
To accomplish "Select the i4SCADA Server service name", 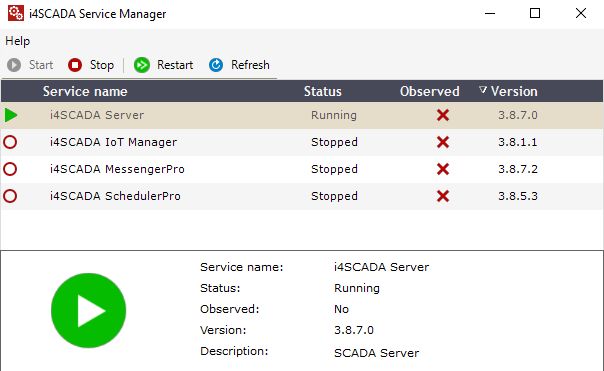I will pyautogui.click(x=97, y=115).
